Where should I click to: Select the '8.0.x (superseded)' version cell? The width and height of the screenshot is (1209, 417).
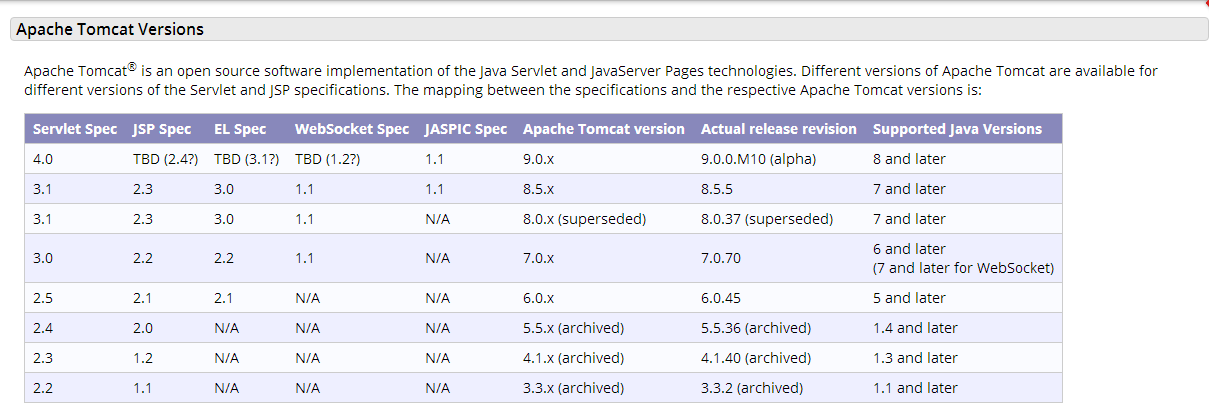point(584,219)
